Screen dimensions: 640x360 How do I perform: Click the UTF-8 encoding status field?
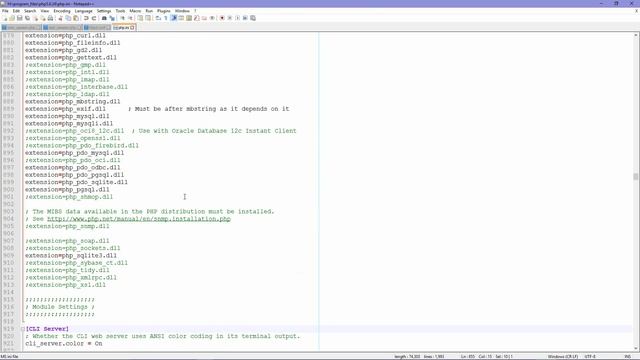pos(590,356)
